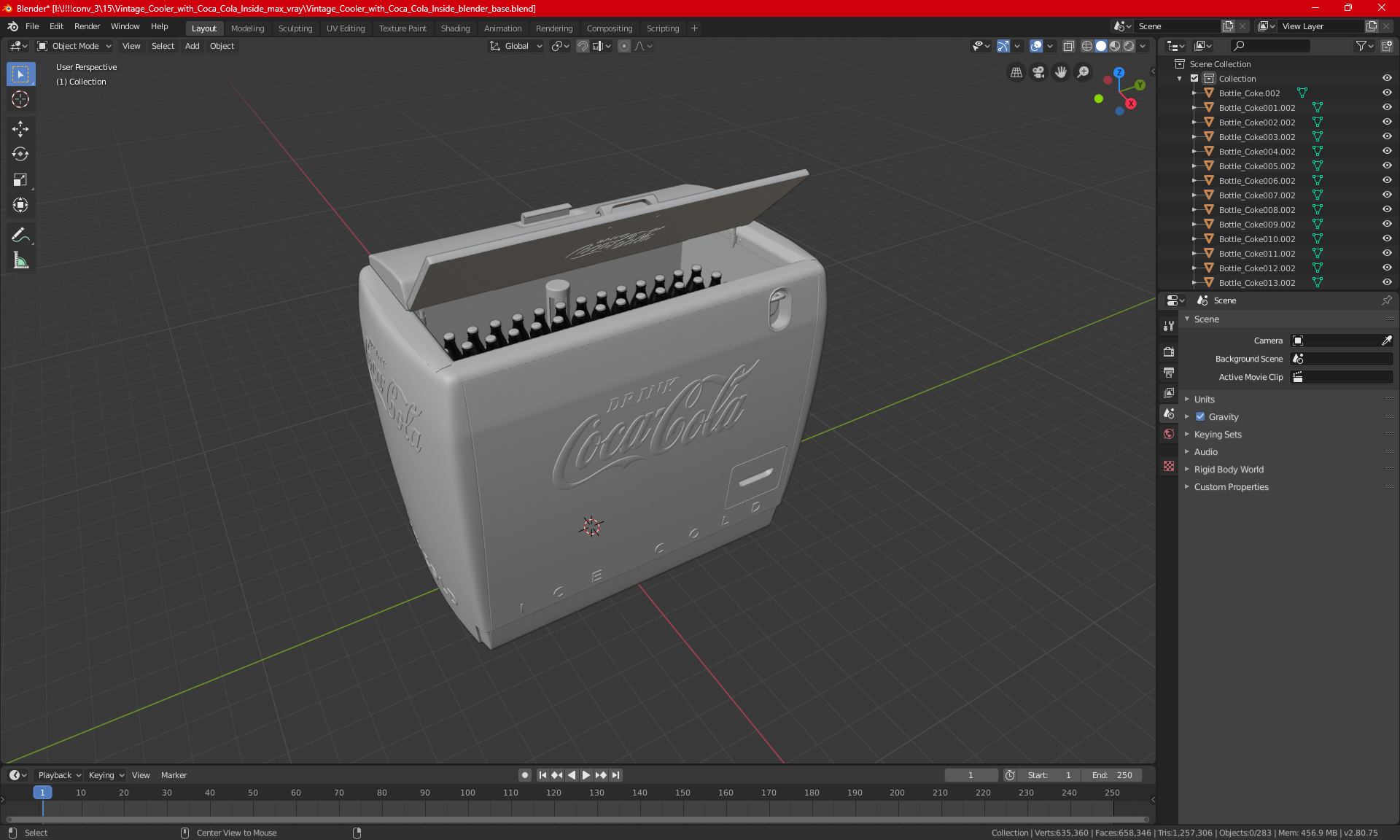Viewport: 1400px width, 840px height.
Task: Open the Render menu
Action: 87,26
